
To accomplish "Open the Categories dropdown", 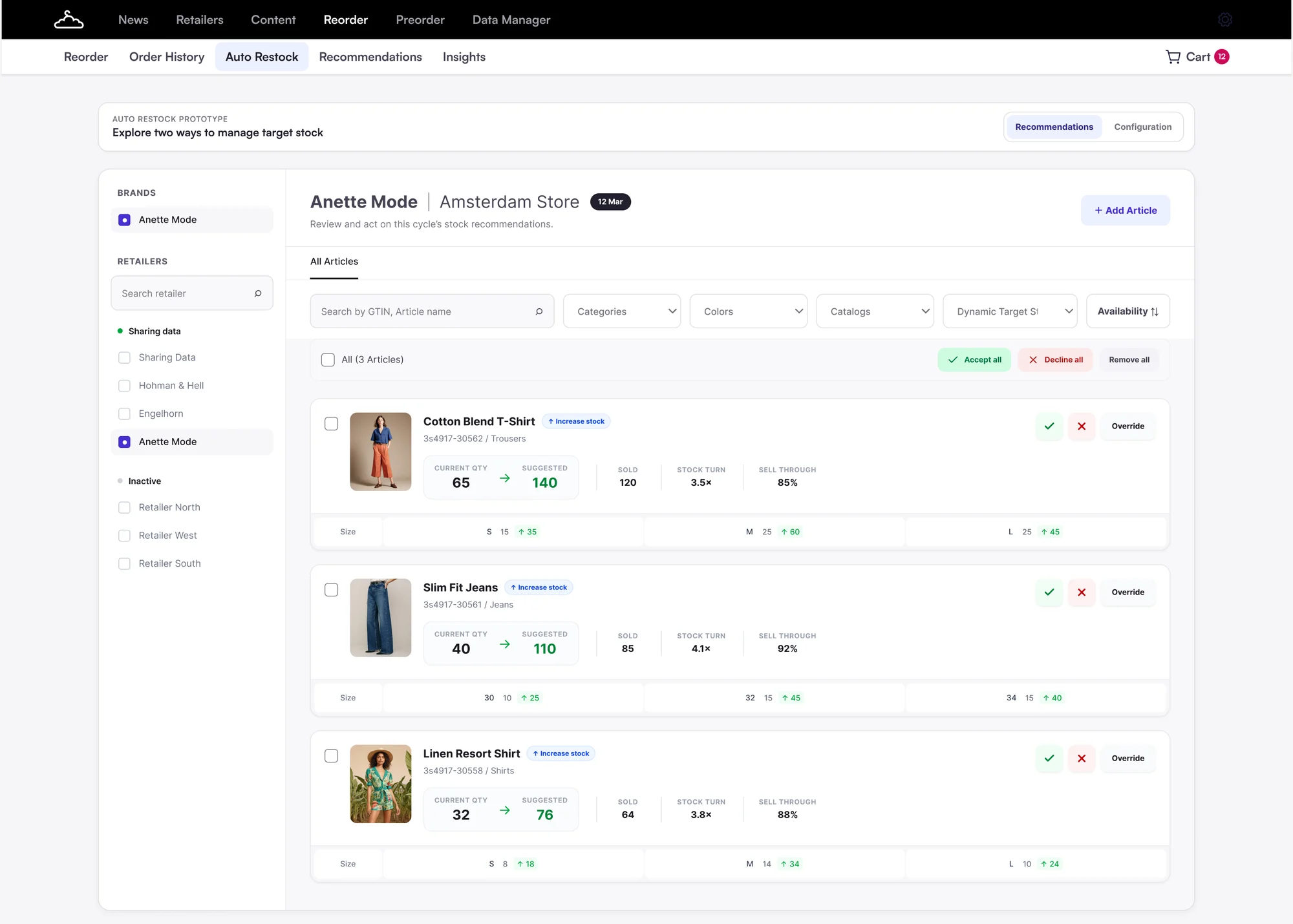I will tap(622, 311).
